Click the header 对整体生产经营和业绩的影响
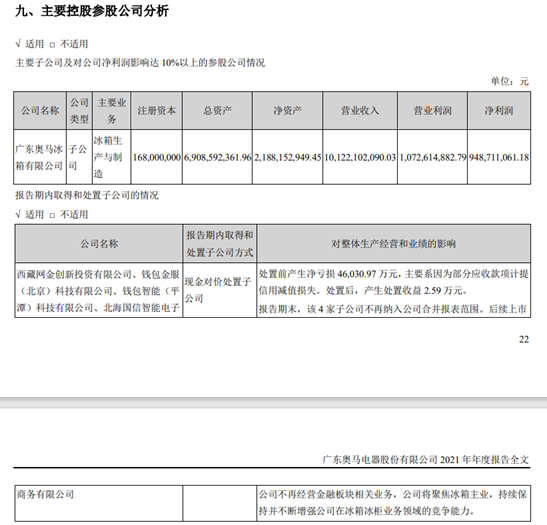The height and width of the screenshot is (525, 547). (394, 243)
